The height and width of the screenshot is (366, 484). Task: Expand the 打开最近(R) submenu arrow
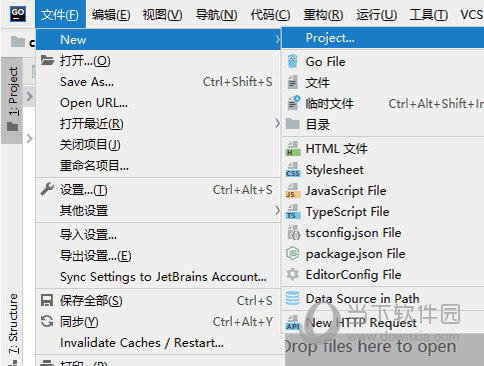(277, 123)
